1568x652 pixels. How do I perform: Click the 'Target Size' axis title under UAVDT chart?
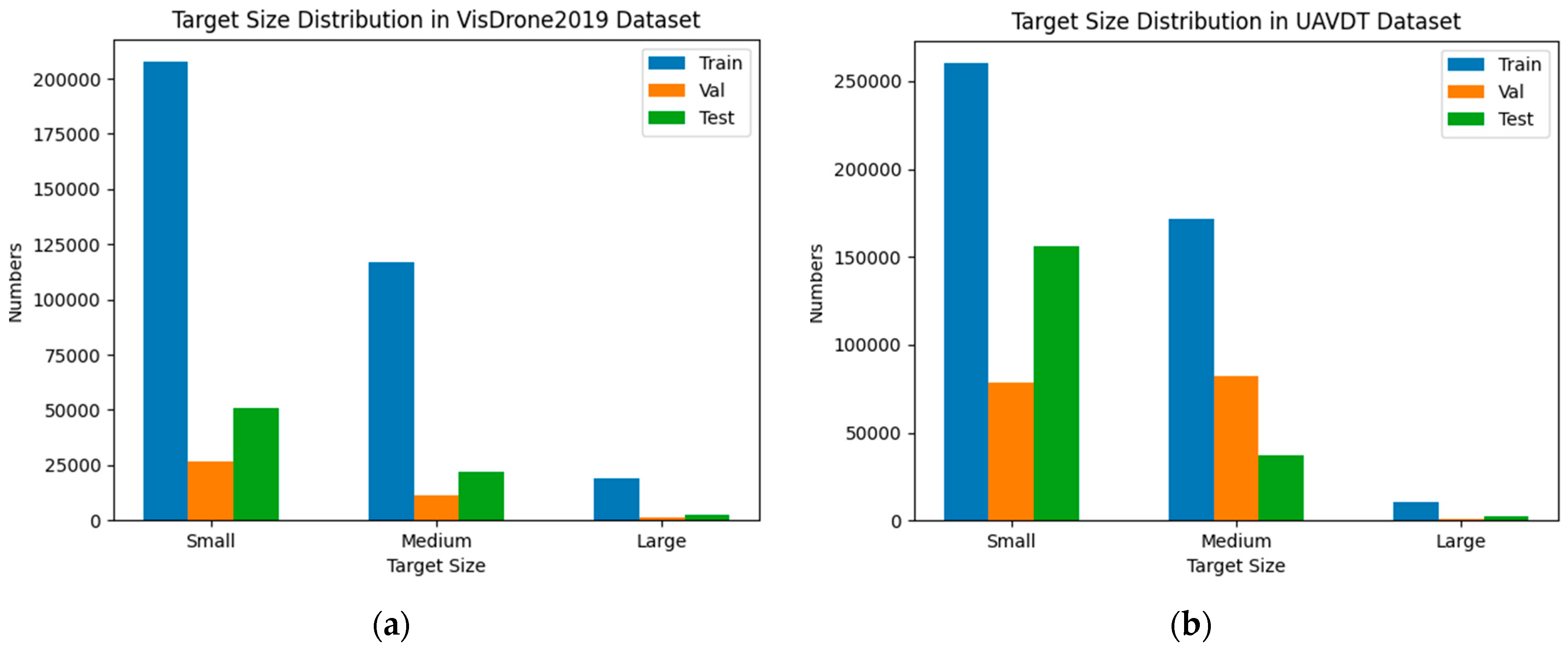1236,566
